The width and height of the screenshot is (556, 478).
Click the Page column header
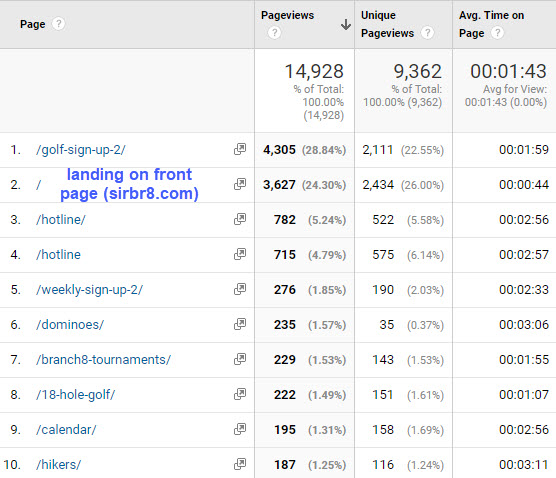pyautogui.click(x=33, y=24)
